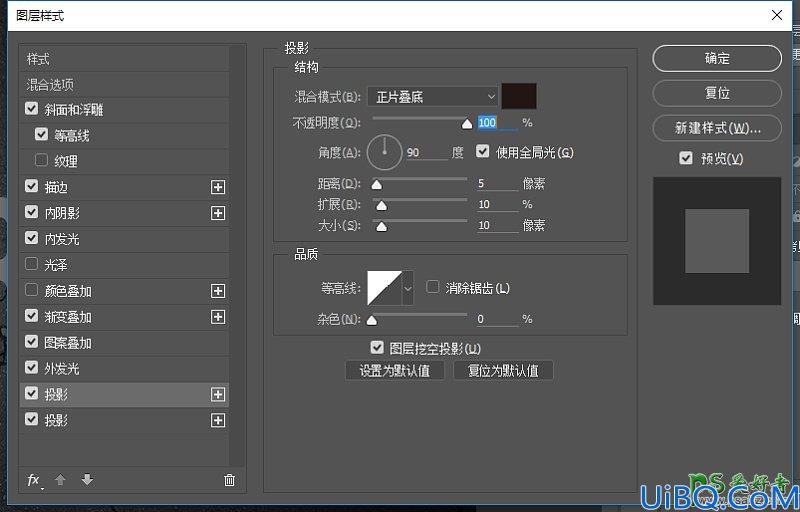The height and width of the screenshot is (512, 800).
Task: Toggle the 预览 checkbox
Action: click(686, 158)
